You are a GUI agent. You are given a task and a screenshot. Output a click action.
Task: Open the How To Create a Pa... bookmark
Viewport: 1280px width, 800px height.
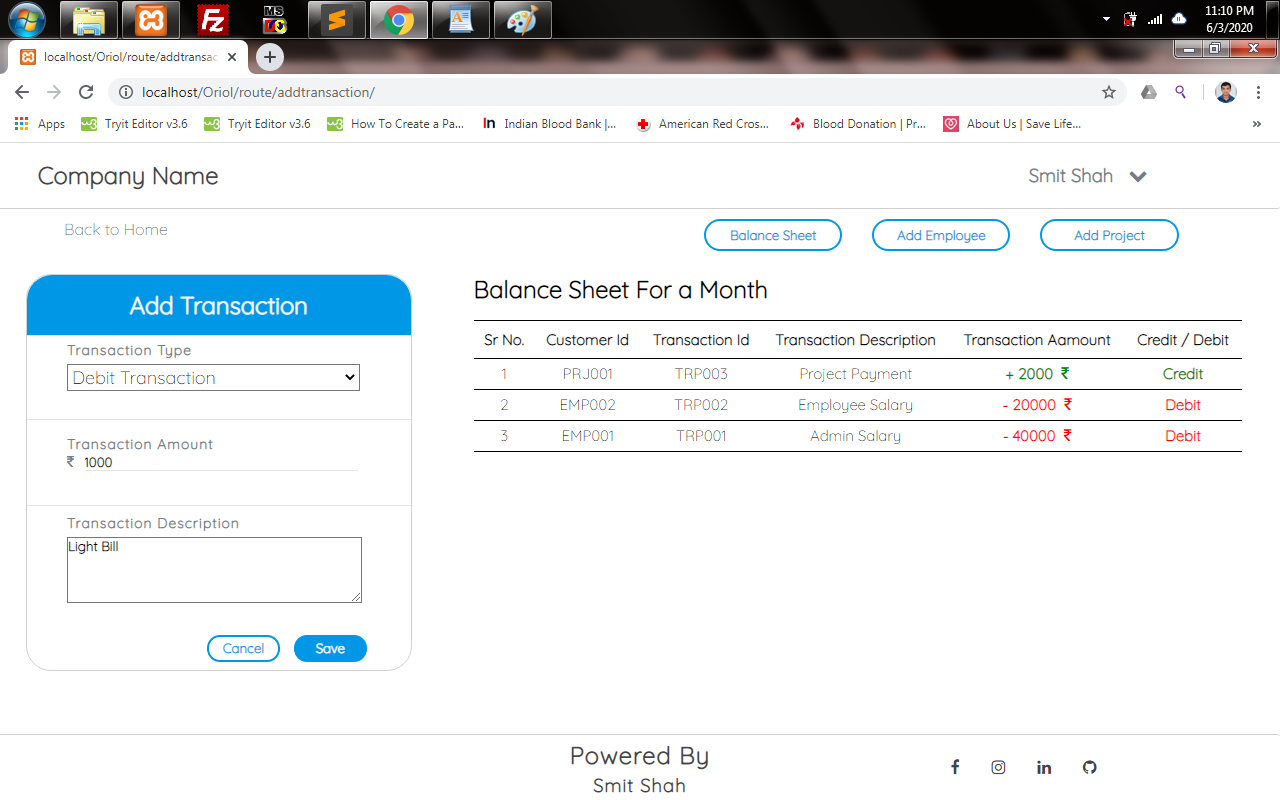[x=396, y=124]
